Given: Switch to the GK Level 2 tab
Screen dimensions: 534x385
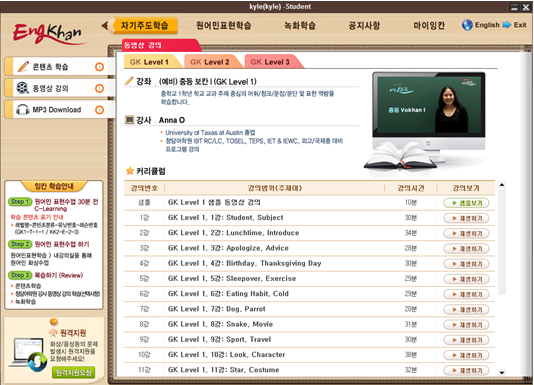Looking at the screenshot, I should (211, 62).
